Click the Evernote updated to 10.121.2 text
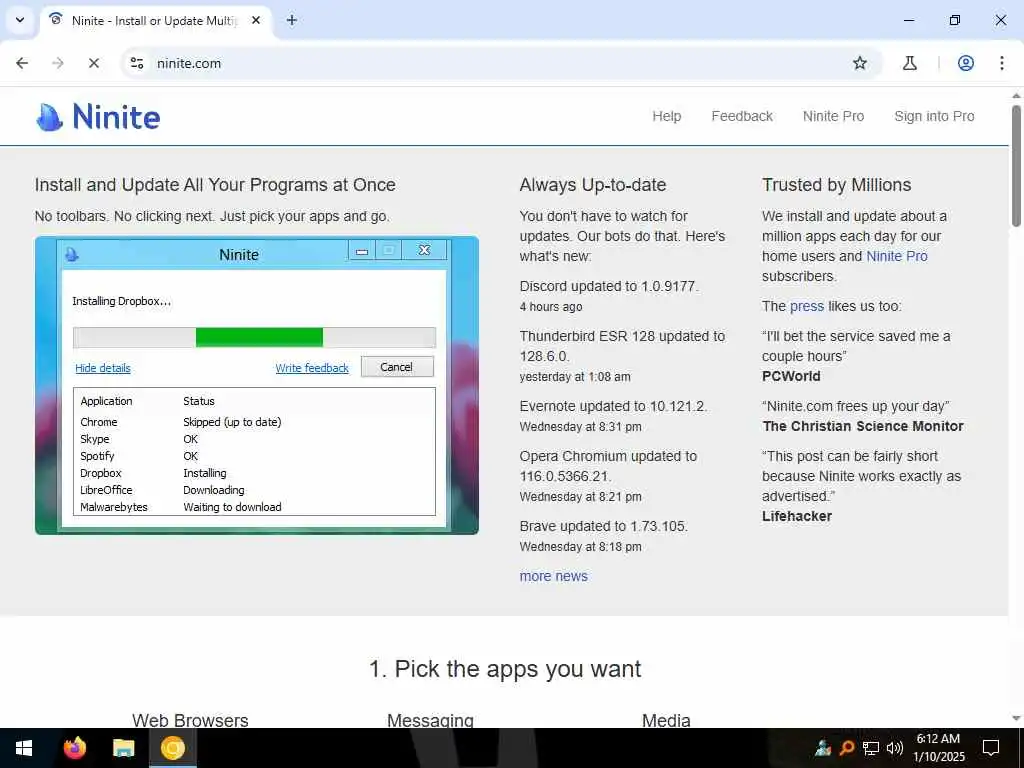The height and width of the screenshot is (768, 1024). [x=613, y=406]
